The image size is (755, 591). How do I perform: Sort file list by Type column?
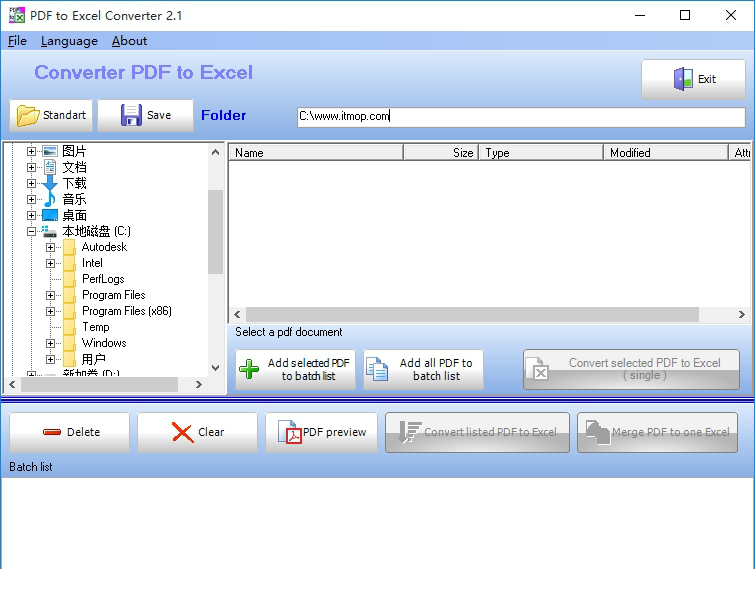tap(541, 153)
